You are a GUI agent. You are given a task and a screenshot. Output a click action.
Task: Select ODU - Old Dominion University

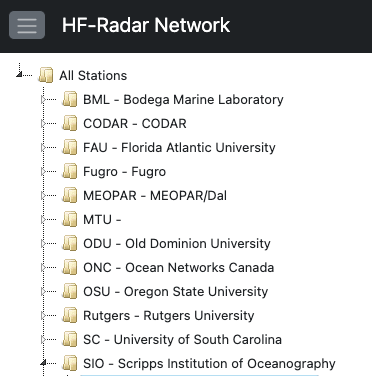click(x=177, y=243)
